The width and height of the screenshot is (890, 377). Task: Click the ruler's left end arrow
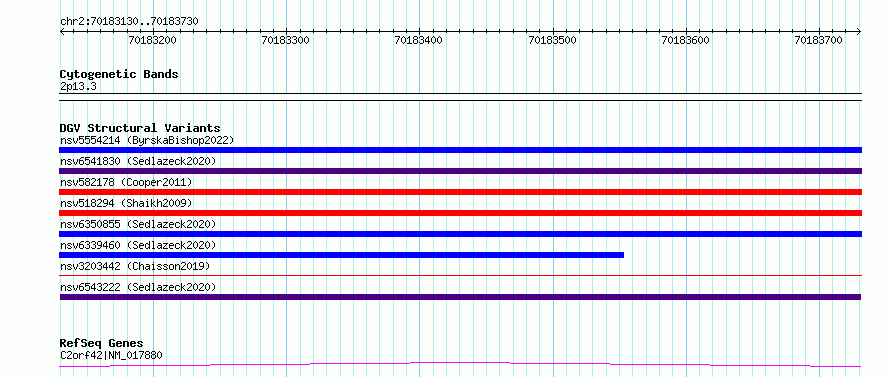coord(62,31)
